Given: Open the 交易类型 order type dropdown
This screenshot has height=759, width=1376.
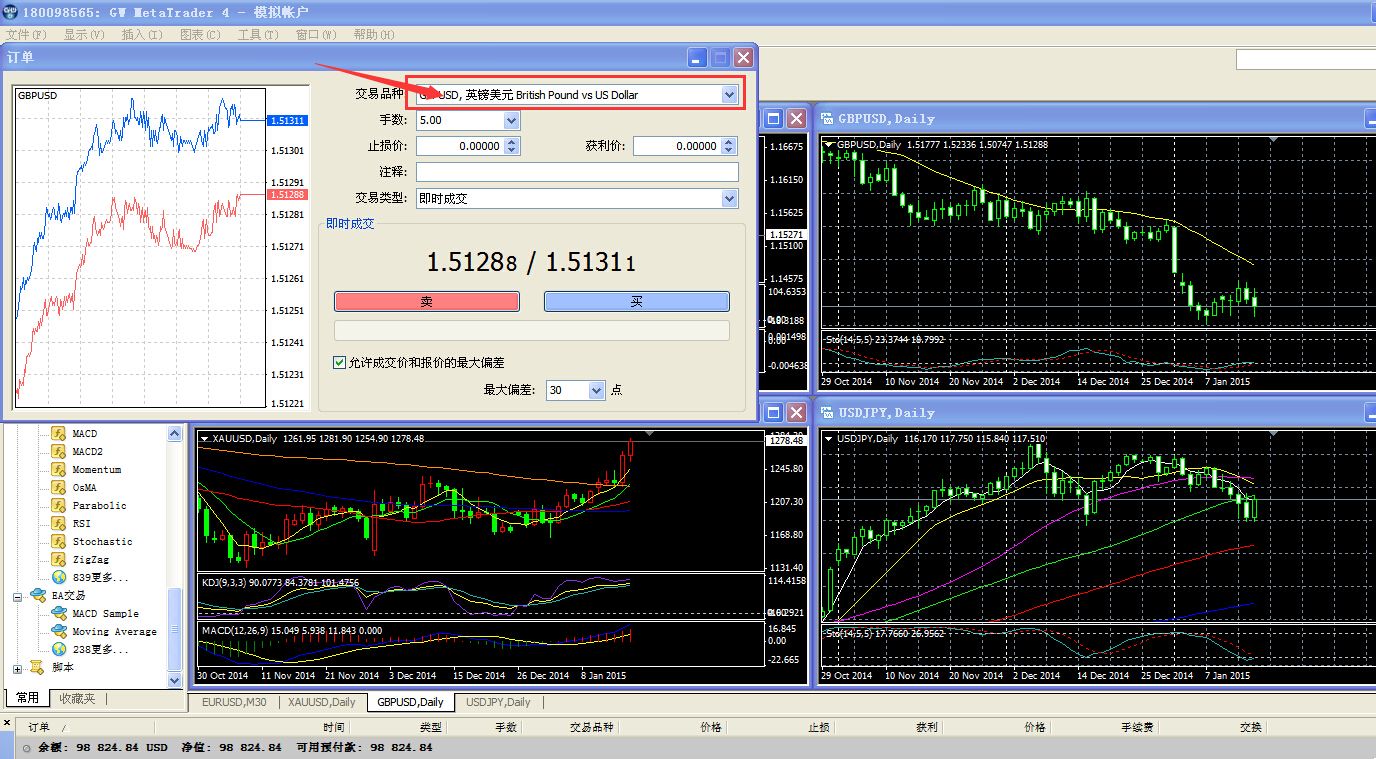Looking at the screenshot, I should click(729, 199).
